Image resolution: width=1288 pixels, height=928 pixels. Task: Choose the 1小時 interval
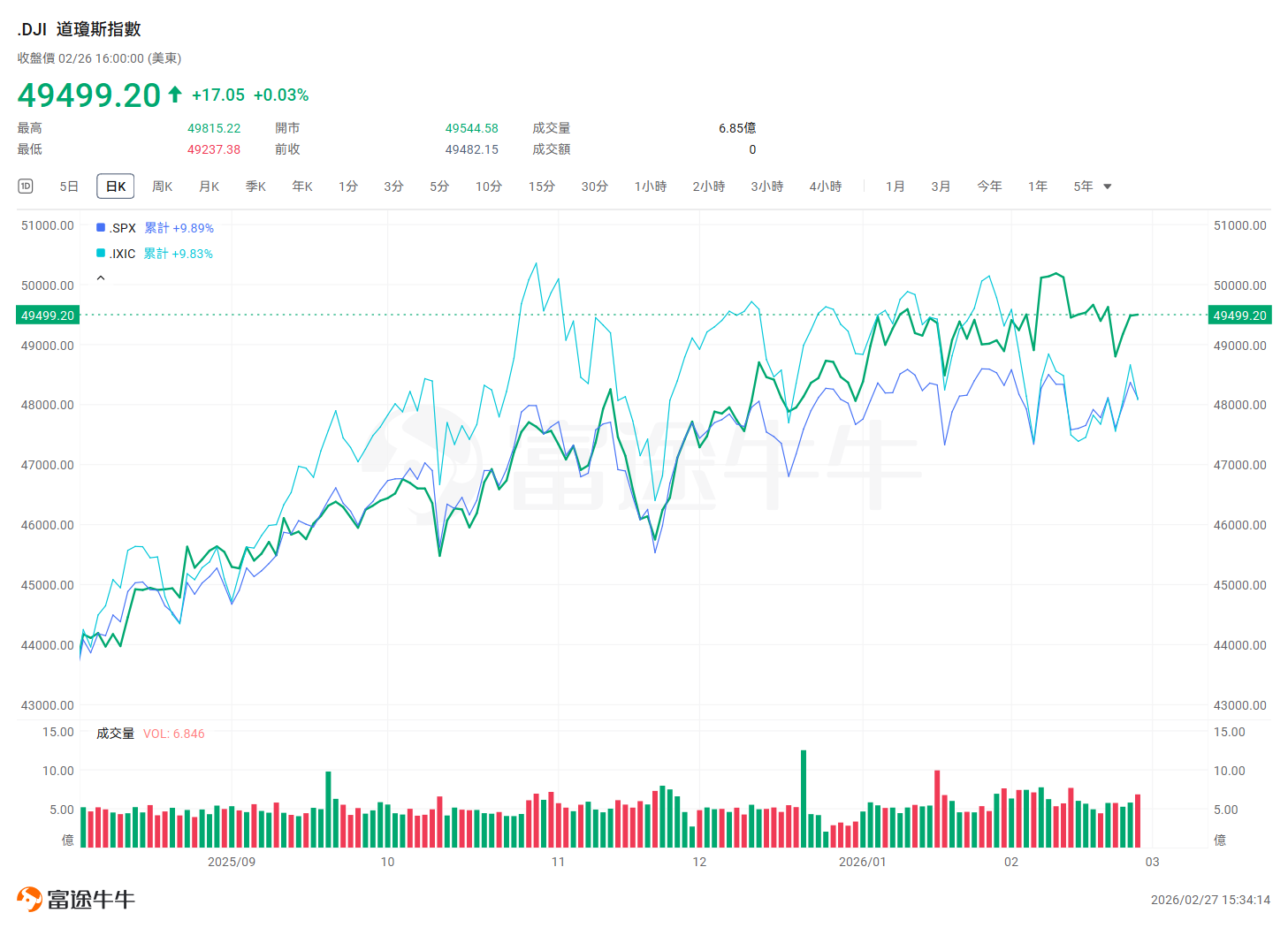point(651,186)
